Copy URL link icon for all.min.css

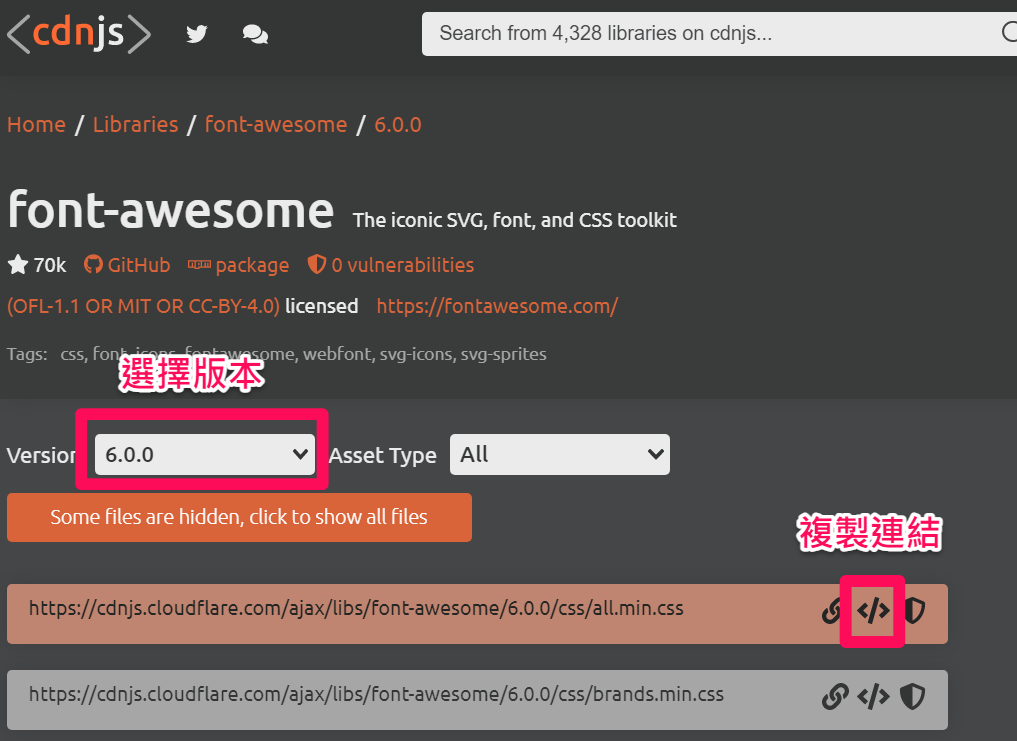point(832,611)
